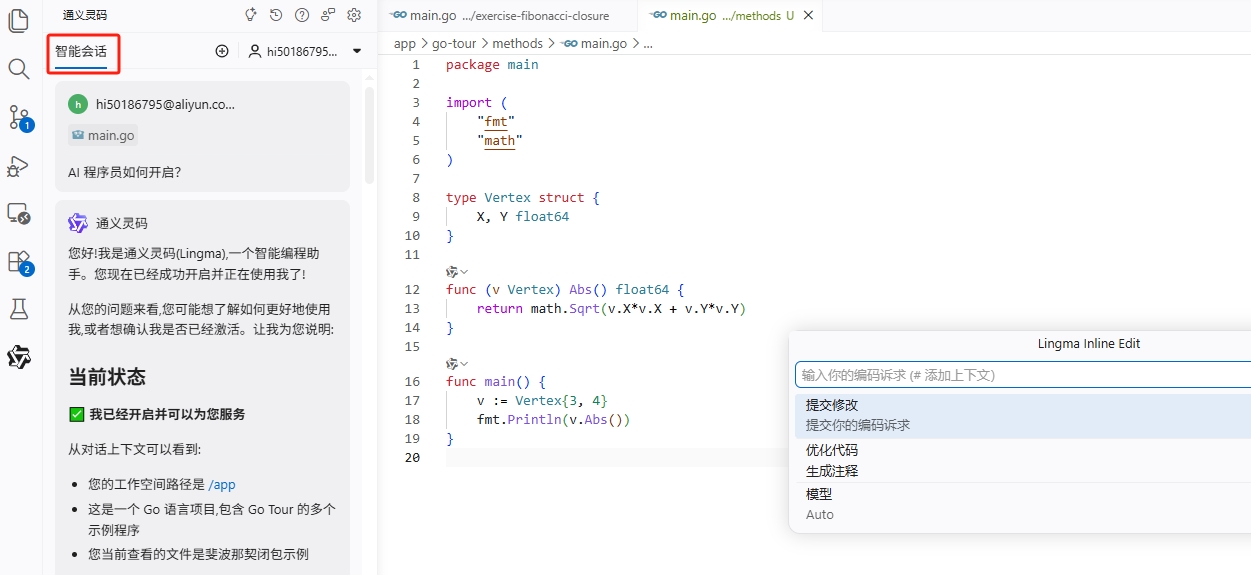Image resolution: width=1251 pixels, height=575 pixels.
Task: Click main.go context chip in chat
Action: tap(103, 135)
